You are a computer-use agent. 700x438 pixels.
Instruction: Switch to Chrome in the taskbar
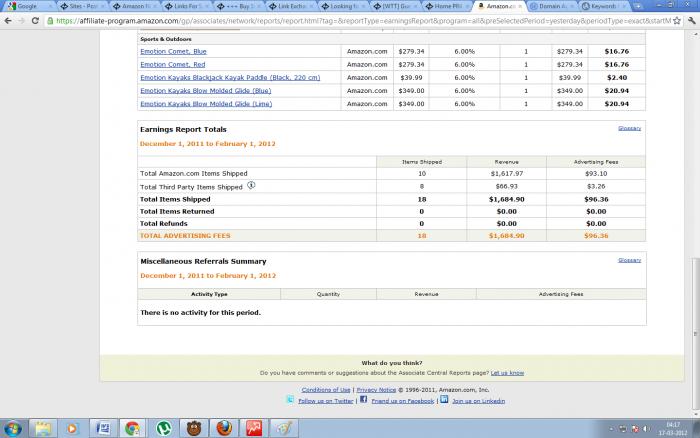point(132,429)
